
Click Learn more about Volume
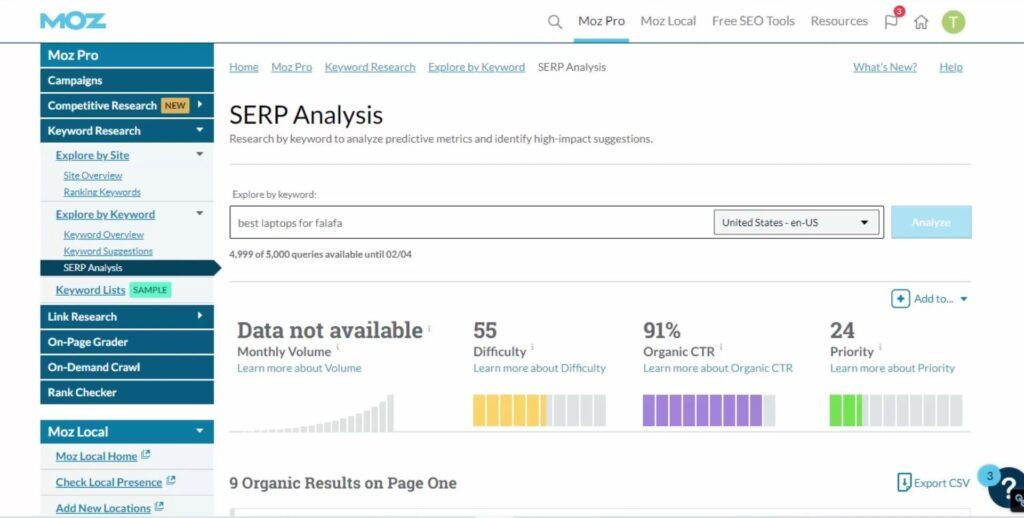pyautogui.click(x=299, y=368)
